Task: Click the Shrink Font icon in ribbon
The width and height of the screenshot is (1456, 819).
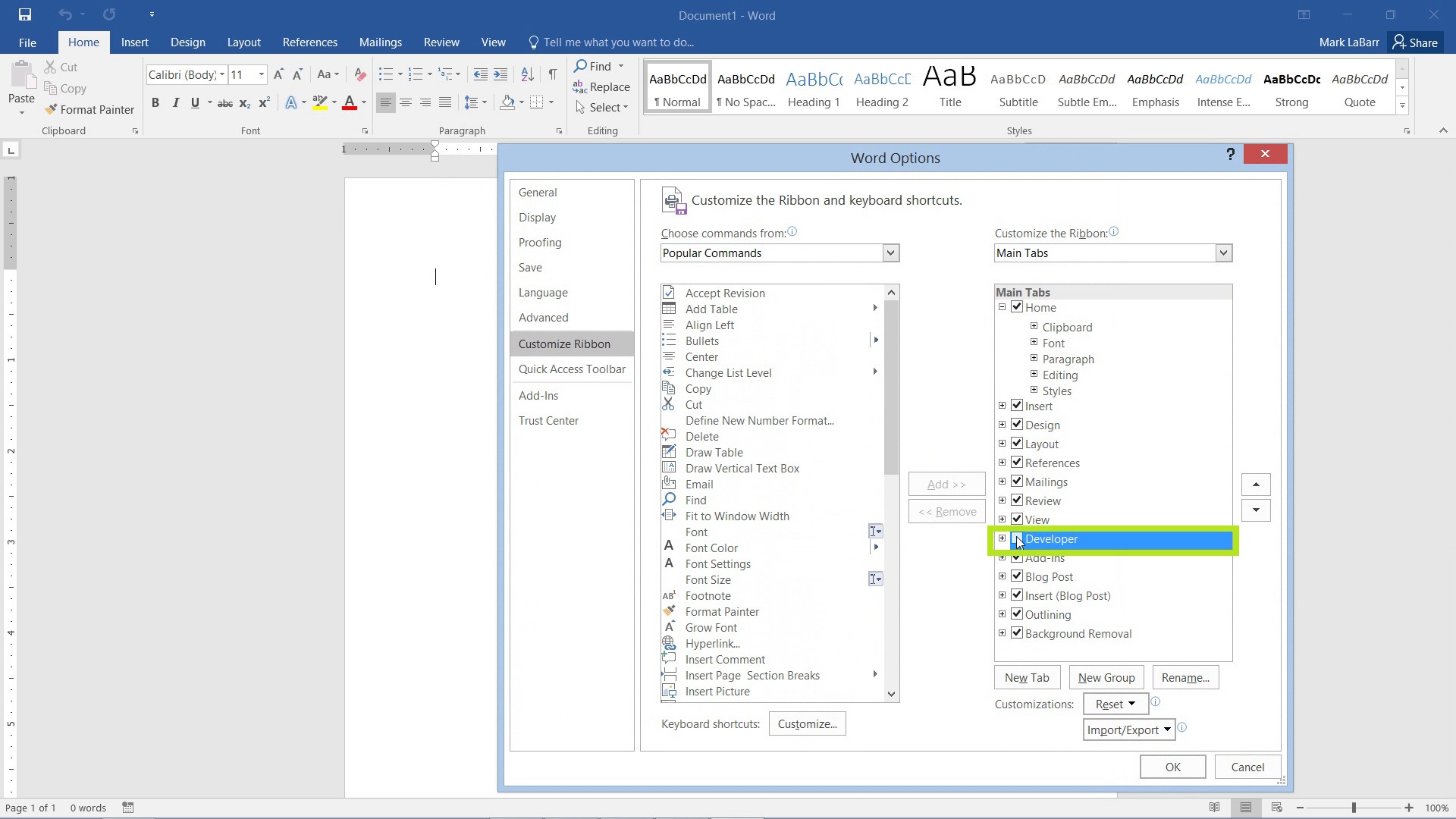Action: pos(297,74)
